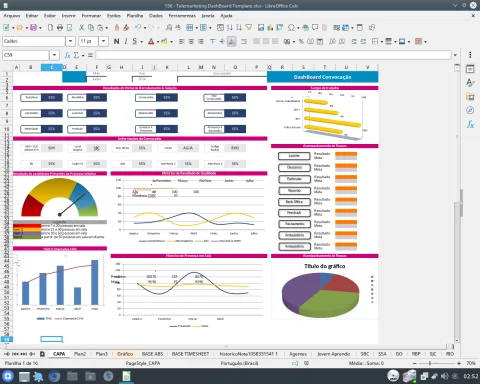Click the Cut scissors icon

coord(82,28)
